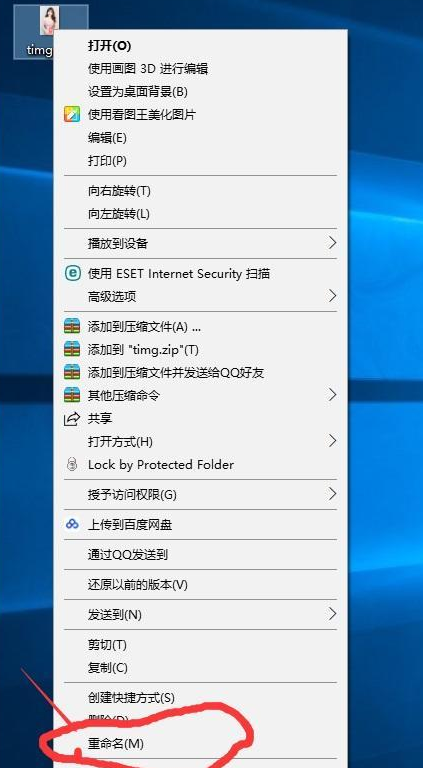Expand the 发送到(N) submenu arrow
This screenshot has width=423, height=768.
click(332, 614)
